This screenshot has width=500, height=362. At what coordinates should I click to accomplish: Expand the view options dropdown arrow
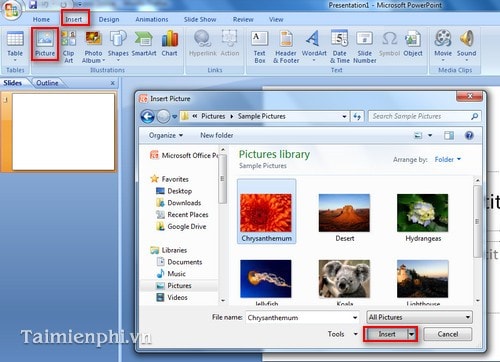(x=430, y=135)
